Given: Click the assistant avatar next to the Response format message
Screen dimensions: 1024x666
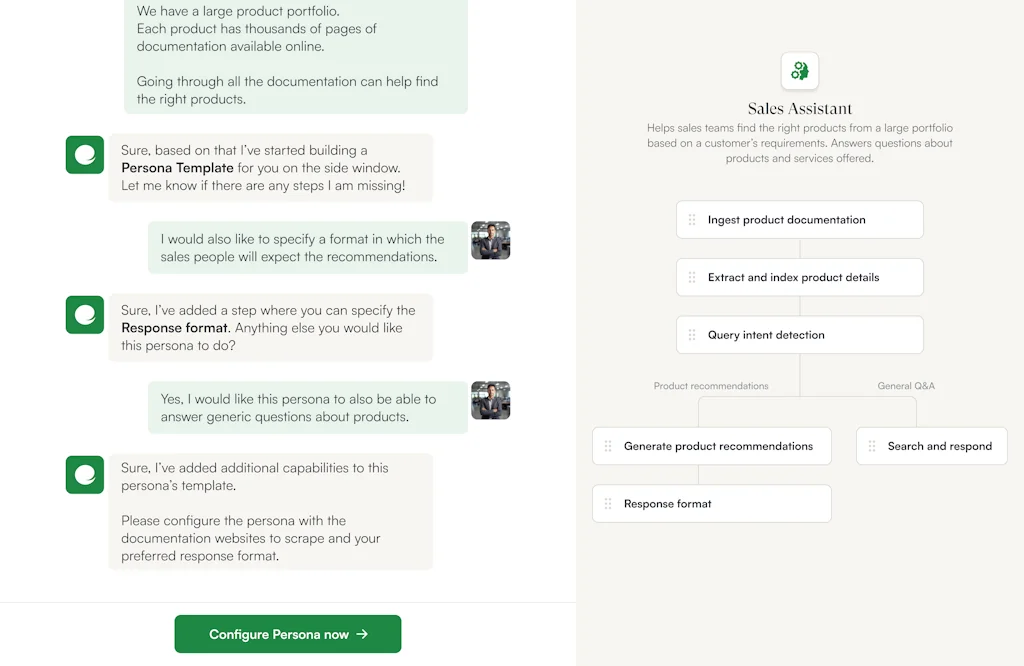Looking at the screenshot, I should [85, 314].
